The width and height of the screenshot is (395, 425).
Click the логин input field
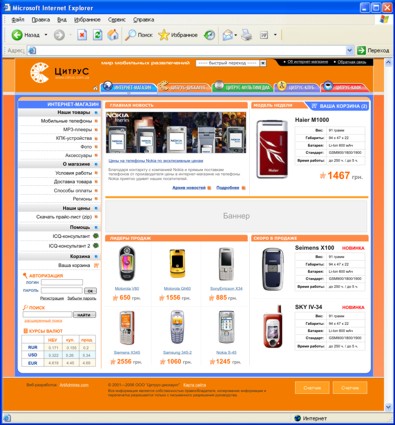[x=62, y=282]
